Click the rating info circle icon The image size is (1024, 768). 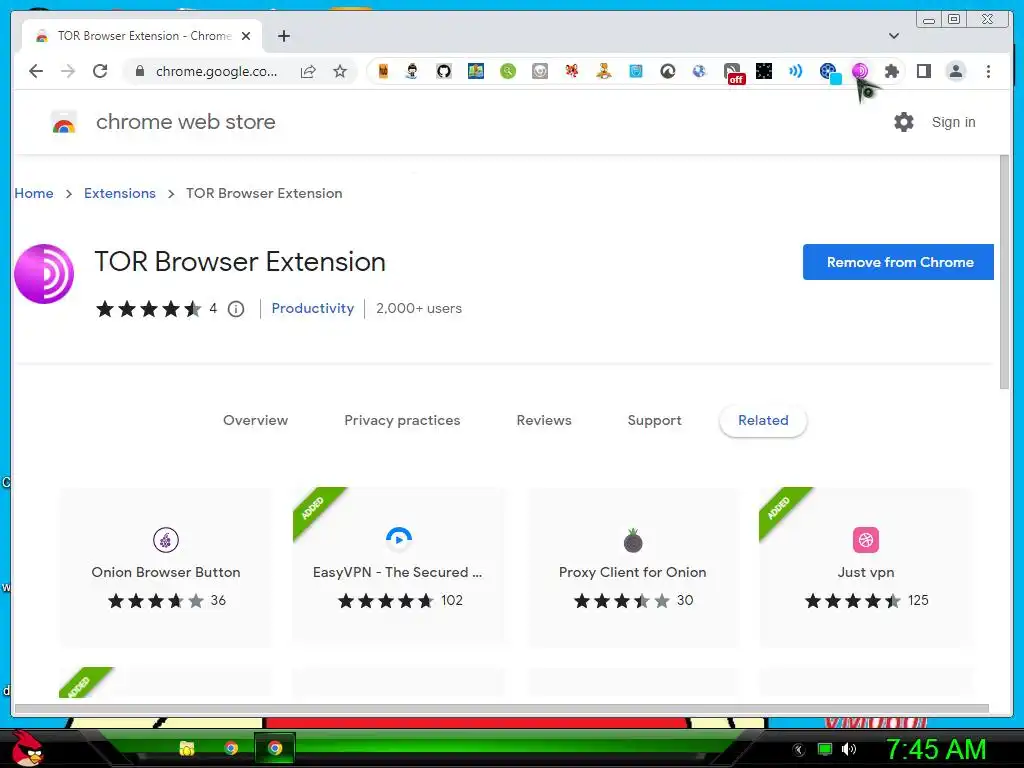(236, 309)
